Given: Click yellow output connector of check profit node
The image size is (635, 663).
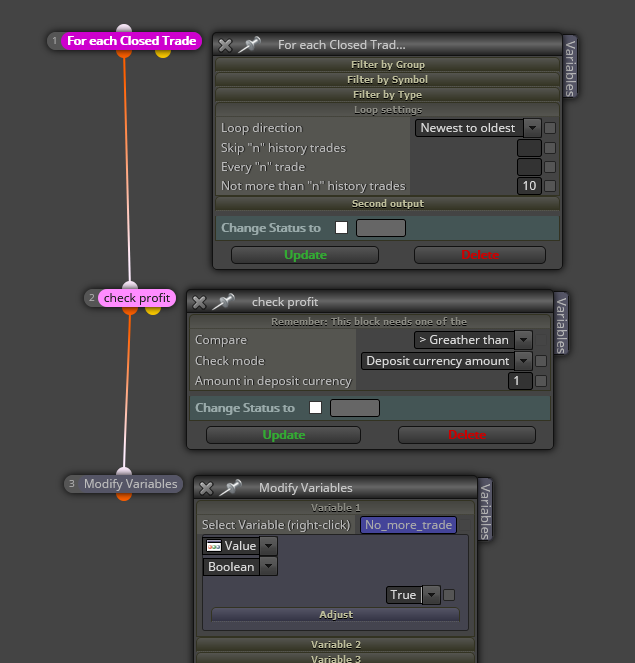Looking at the screenshot, I should (x=153, y=311).
